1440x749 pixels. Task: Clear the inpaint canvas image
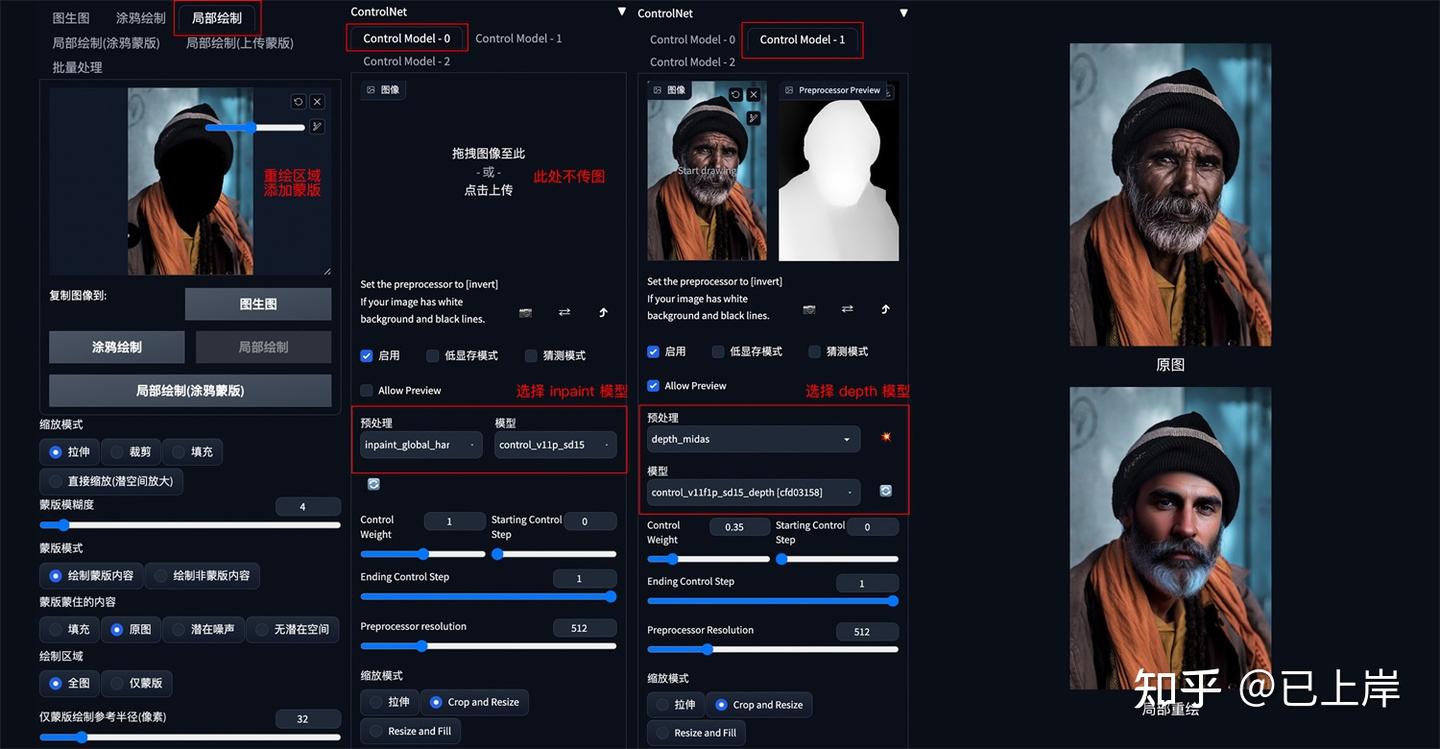click(317, 102)
